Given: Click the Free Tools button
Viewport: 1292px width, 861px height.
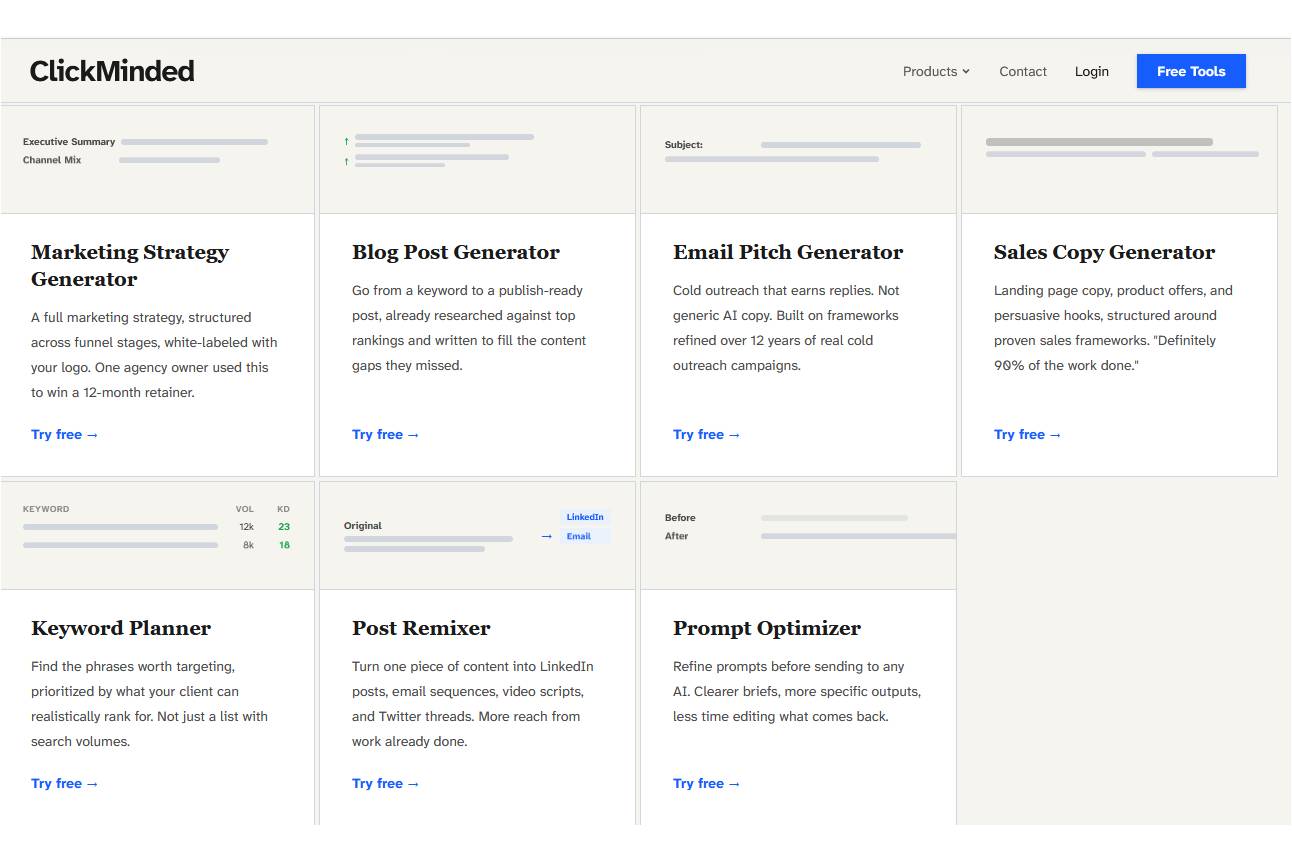Looking at the screenshot, I should click(1190, 70).
